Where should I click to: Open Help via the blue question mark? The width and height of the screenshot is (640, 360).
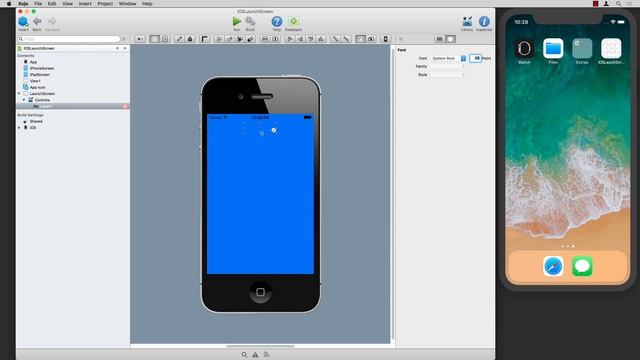(x=277, y=21)
